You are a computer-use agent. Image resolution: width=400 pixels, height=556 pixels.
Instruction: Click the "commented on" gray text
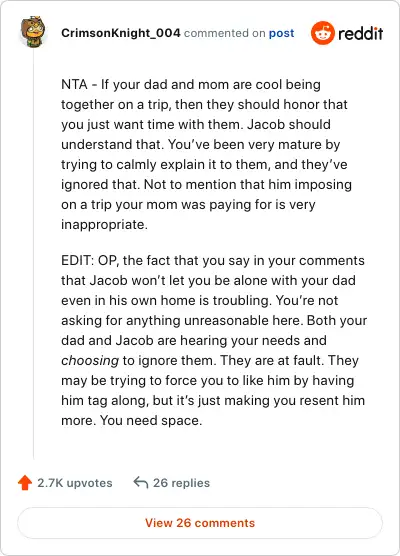[224, 33]
